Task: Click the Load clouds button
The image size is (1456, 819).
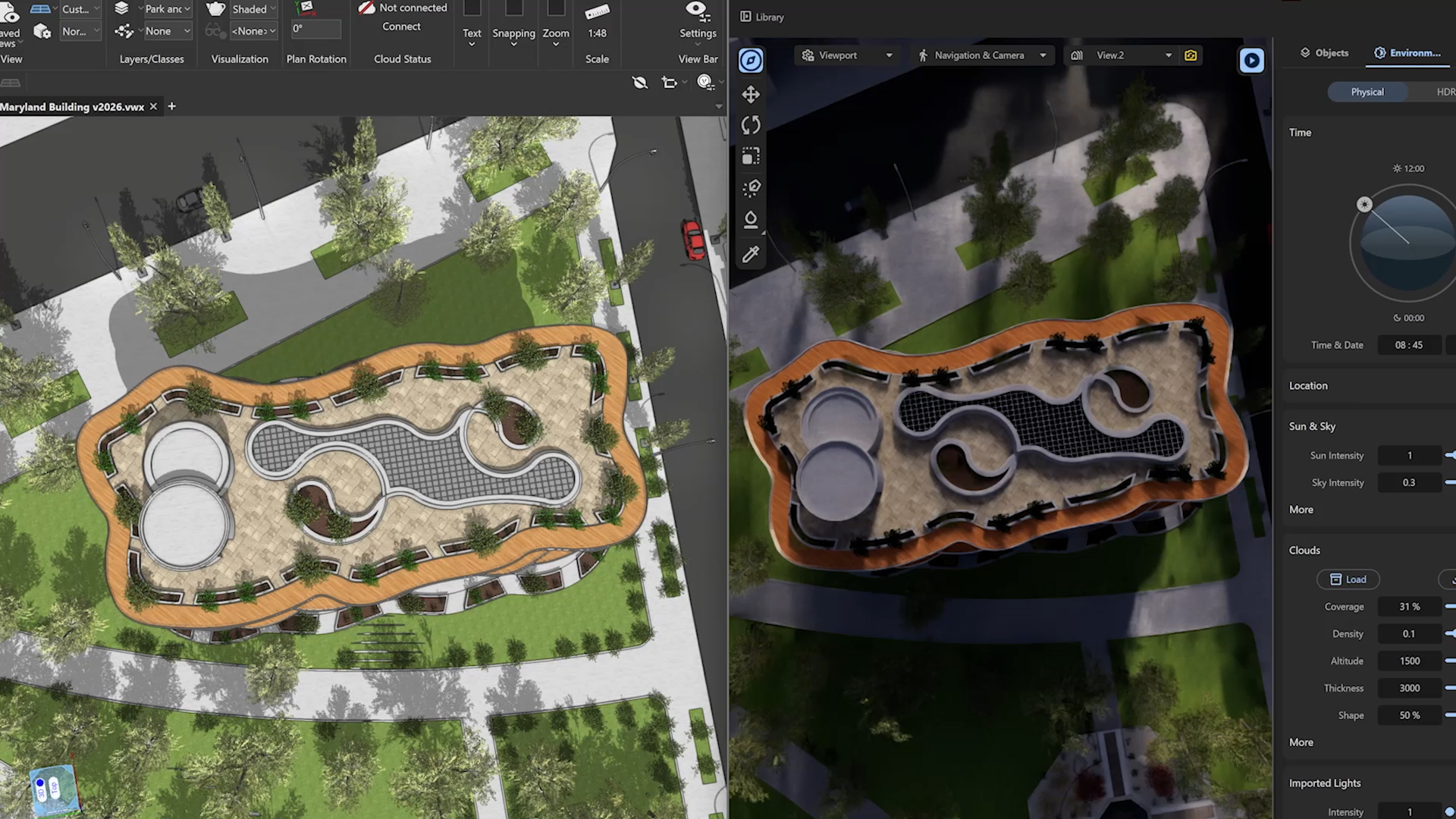Action: 1348,579
